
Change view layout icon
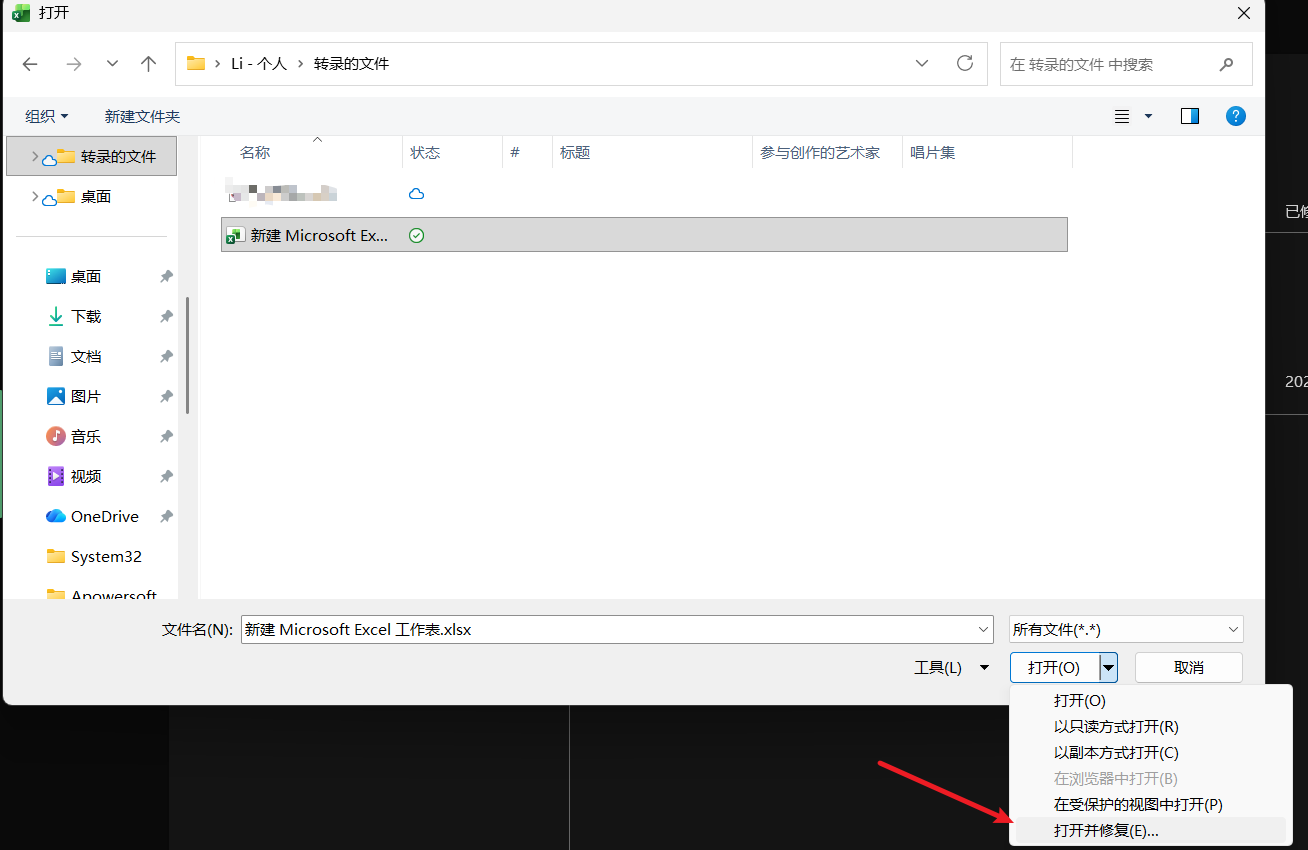click(x=1123, y=116)
